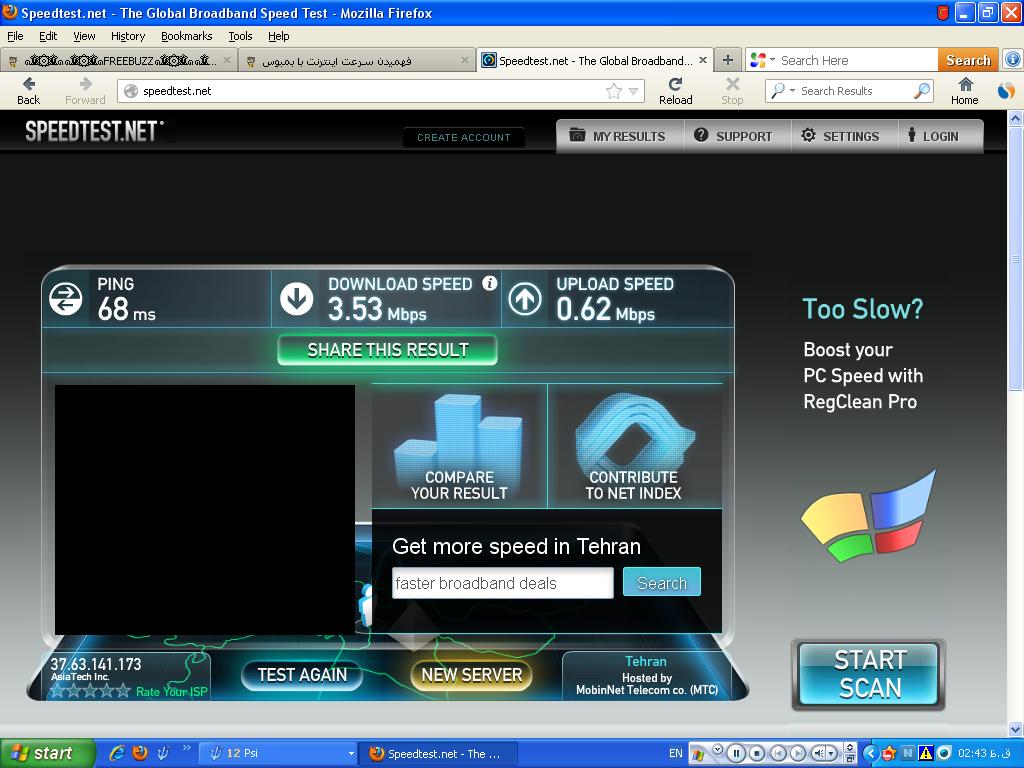Click the ping arrows icon

65,299
